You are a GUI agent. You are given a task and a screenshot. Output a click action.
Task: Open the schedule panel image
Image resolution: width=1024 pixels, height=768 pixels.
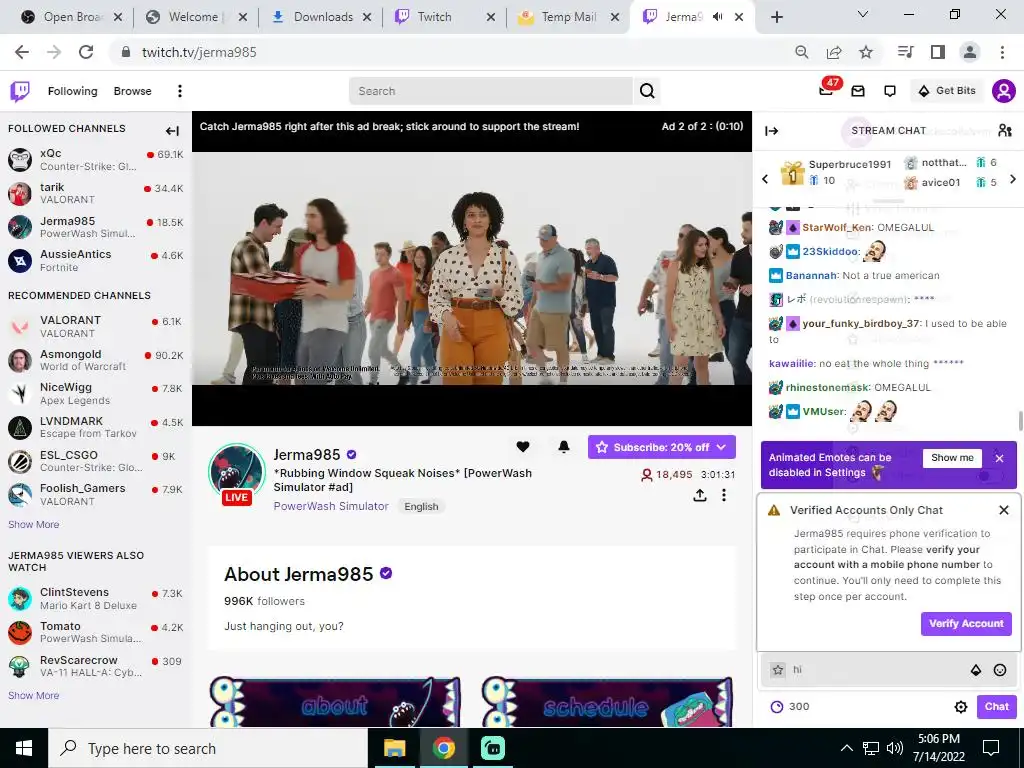coord(607,702)
